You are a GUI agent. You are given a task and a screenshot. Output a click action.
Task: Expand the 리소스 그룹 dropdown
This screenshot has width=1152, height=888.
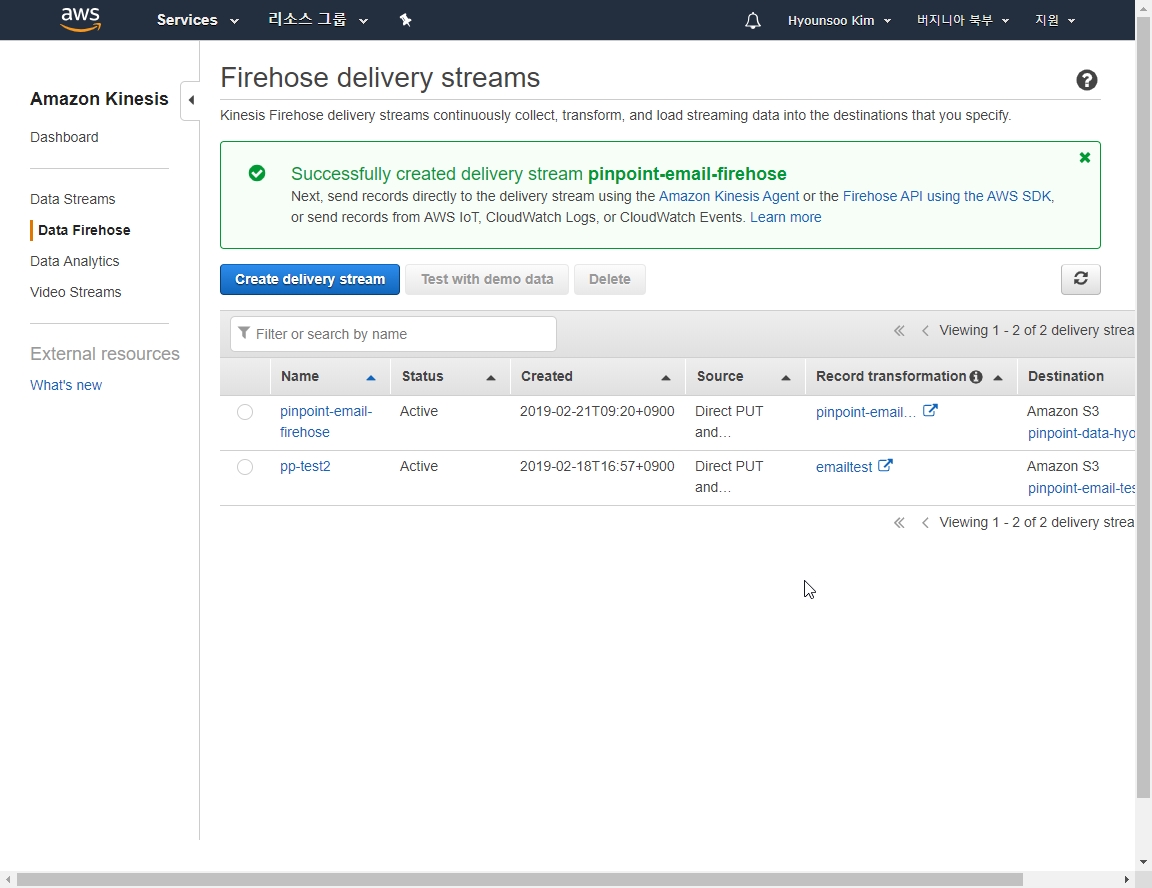tap(317, 20)
